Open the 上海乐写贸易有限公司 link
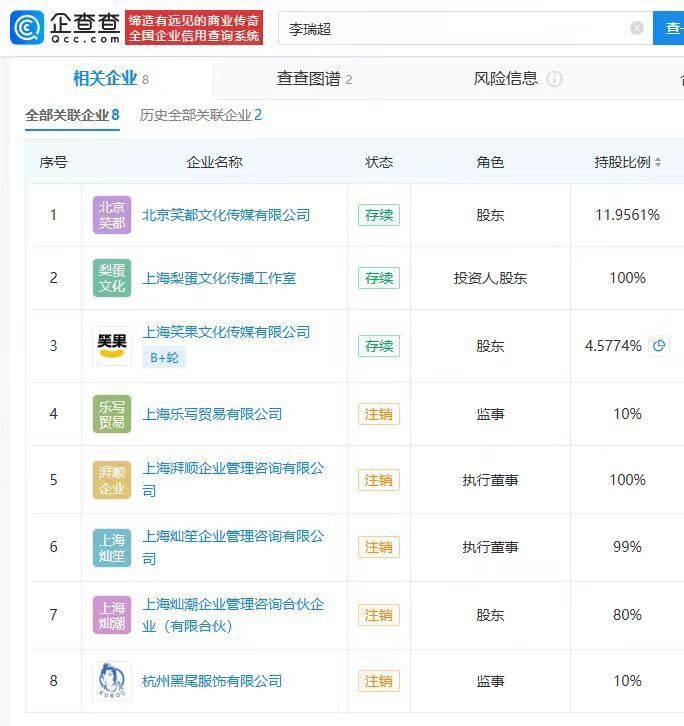 (x=212, y=414)
